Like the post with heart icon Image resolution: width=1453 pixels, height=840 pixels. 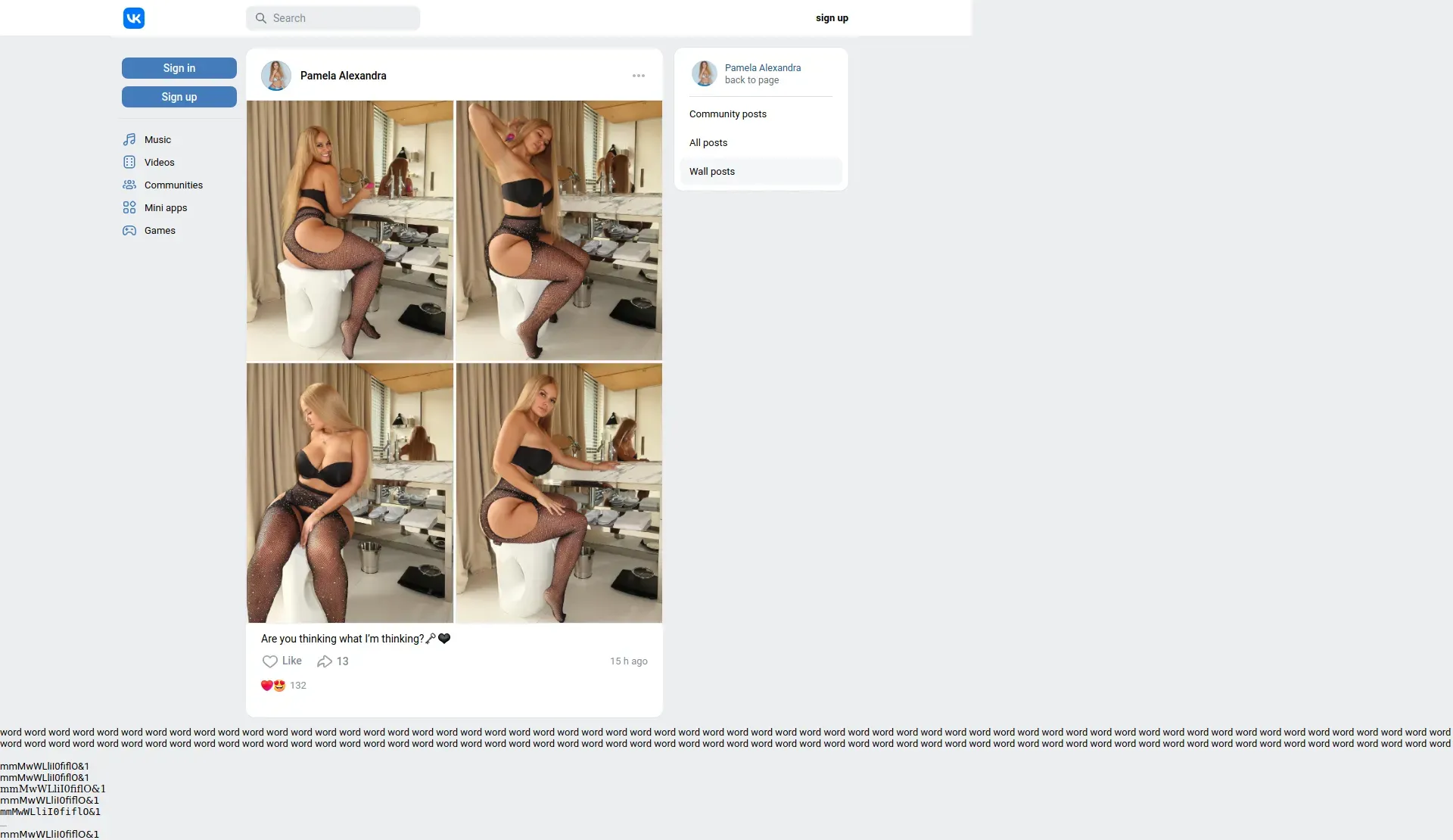[x=270, y=661]
